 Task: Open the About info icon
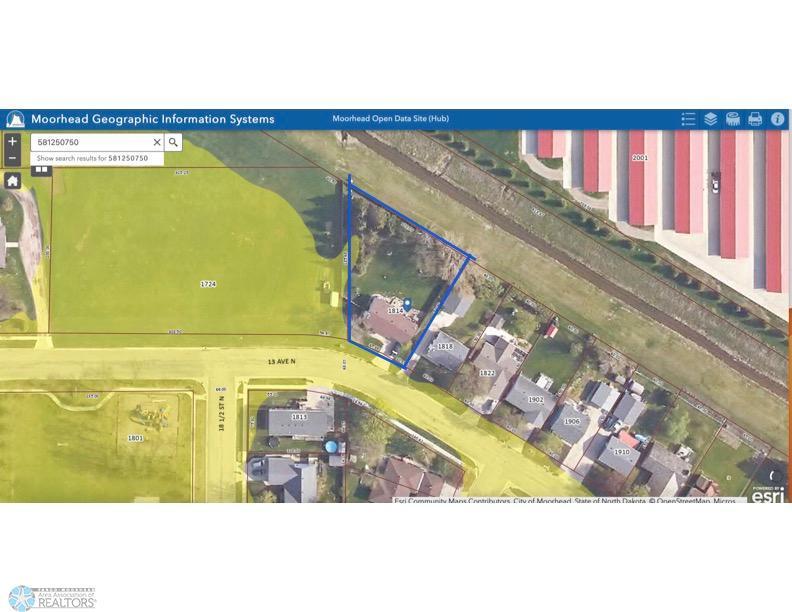point(777,119)
